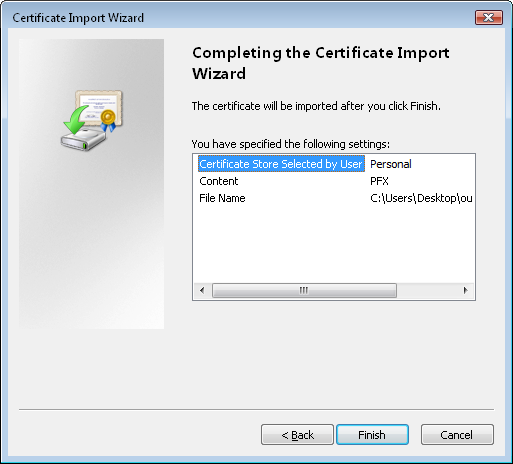Click the Finish button to import
Viewport: 513px width, 464px height.
click(372, 435)
